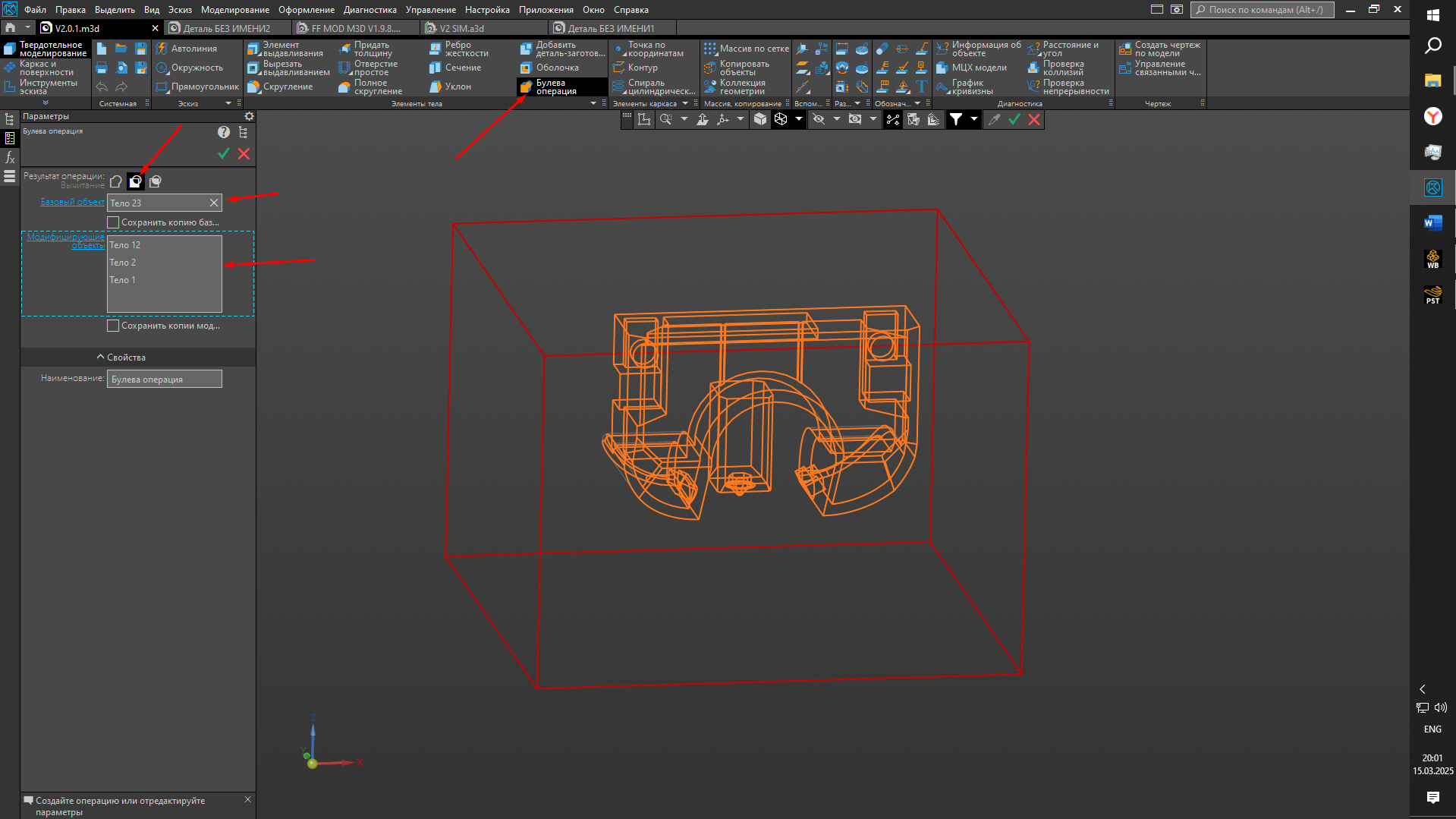This screenshot has width=1456, height=819.
Task: Open the Диагностика menu
Action: (370, 10)
